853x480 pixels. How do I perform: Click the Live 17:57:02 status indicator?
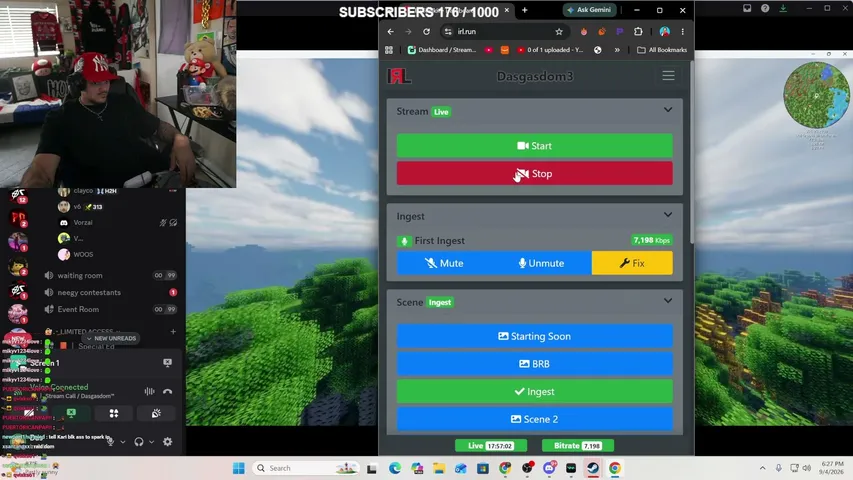pyautogui.click(x=491, y=446)
